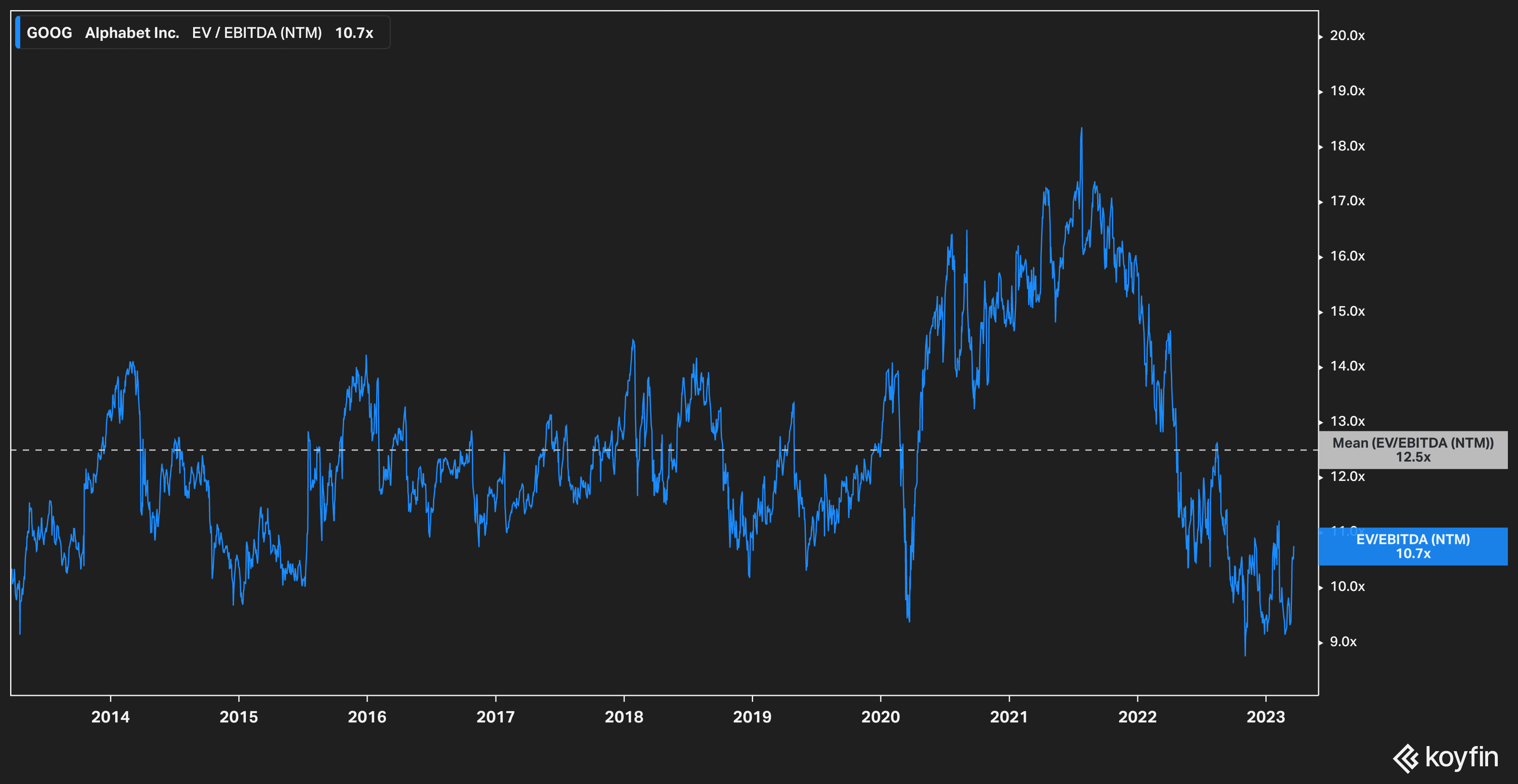The width and height of the screenshot is (1518, 784).
Task: Click the 20.0x y-axis tick label
Action: click(x=1347, y=36)
